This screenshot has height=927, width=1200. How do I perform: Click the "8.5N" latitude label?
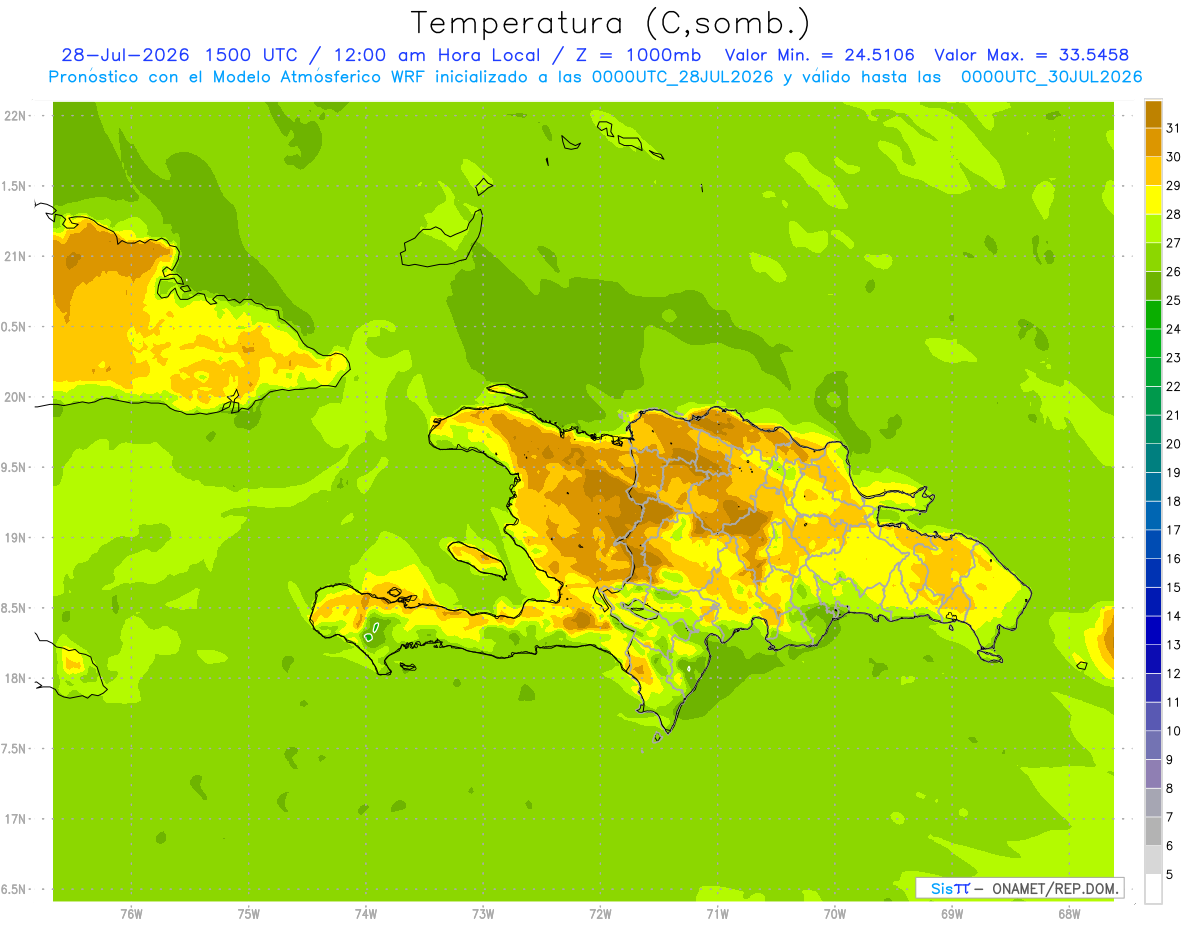coord(14,608)
